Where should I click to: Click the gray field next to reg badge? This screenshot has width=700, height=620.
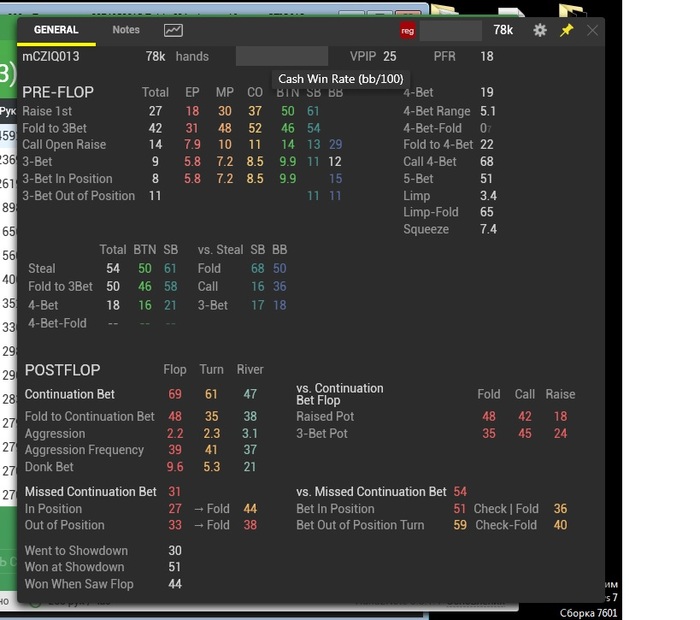coord(450,31)
